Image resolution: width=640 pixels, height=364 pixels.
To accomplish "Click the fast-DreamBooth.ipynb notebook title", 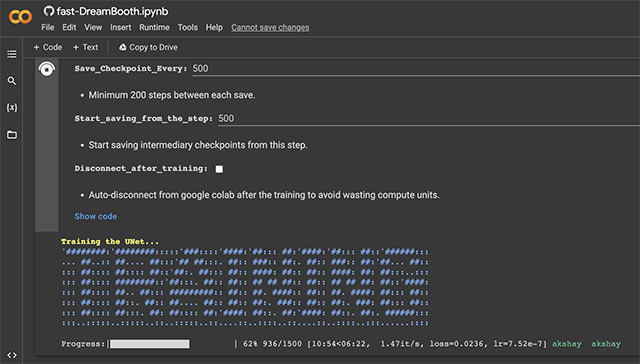I will coord(112,11).
